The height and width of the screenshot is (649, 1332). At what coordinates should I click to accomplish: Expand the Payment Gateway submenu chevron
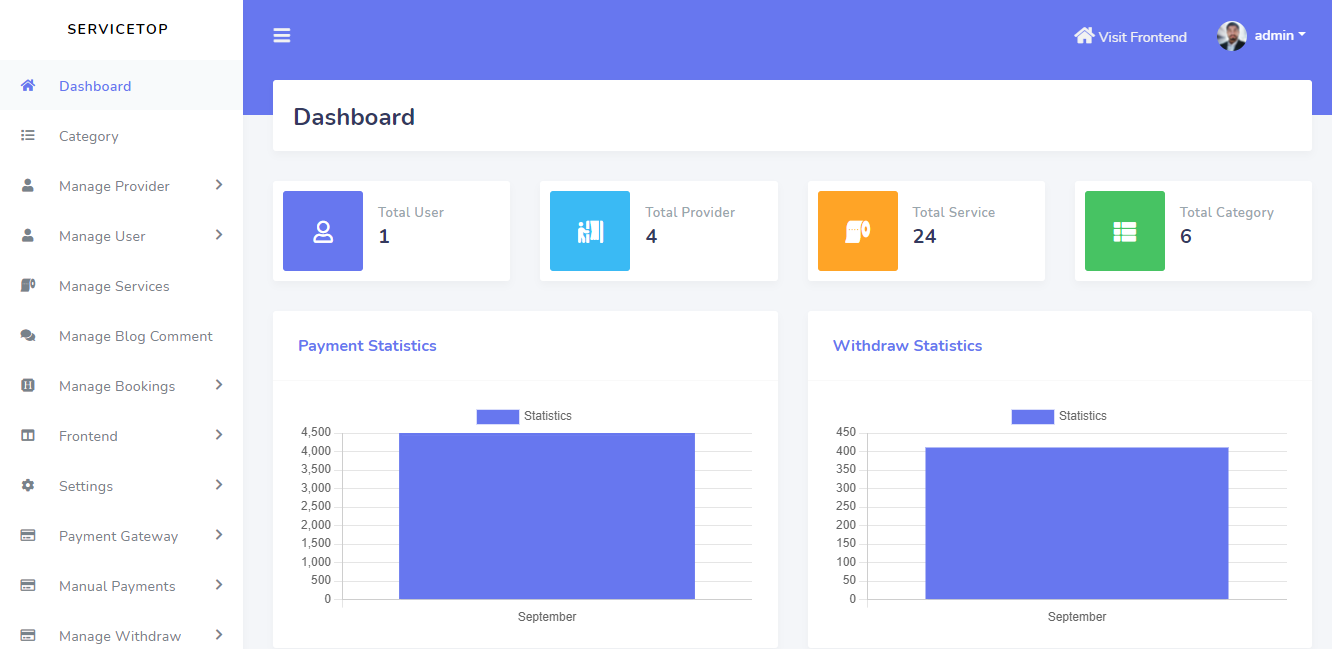pyautogui.click(x=218, y=535)
